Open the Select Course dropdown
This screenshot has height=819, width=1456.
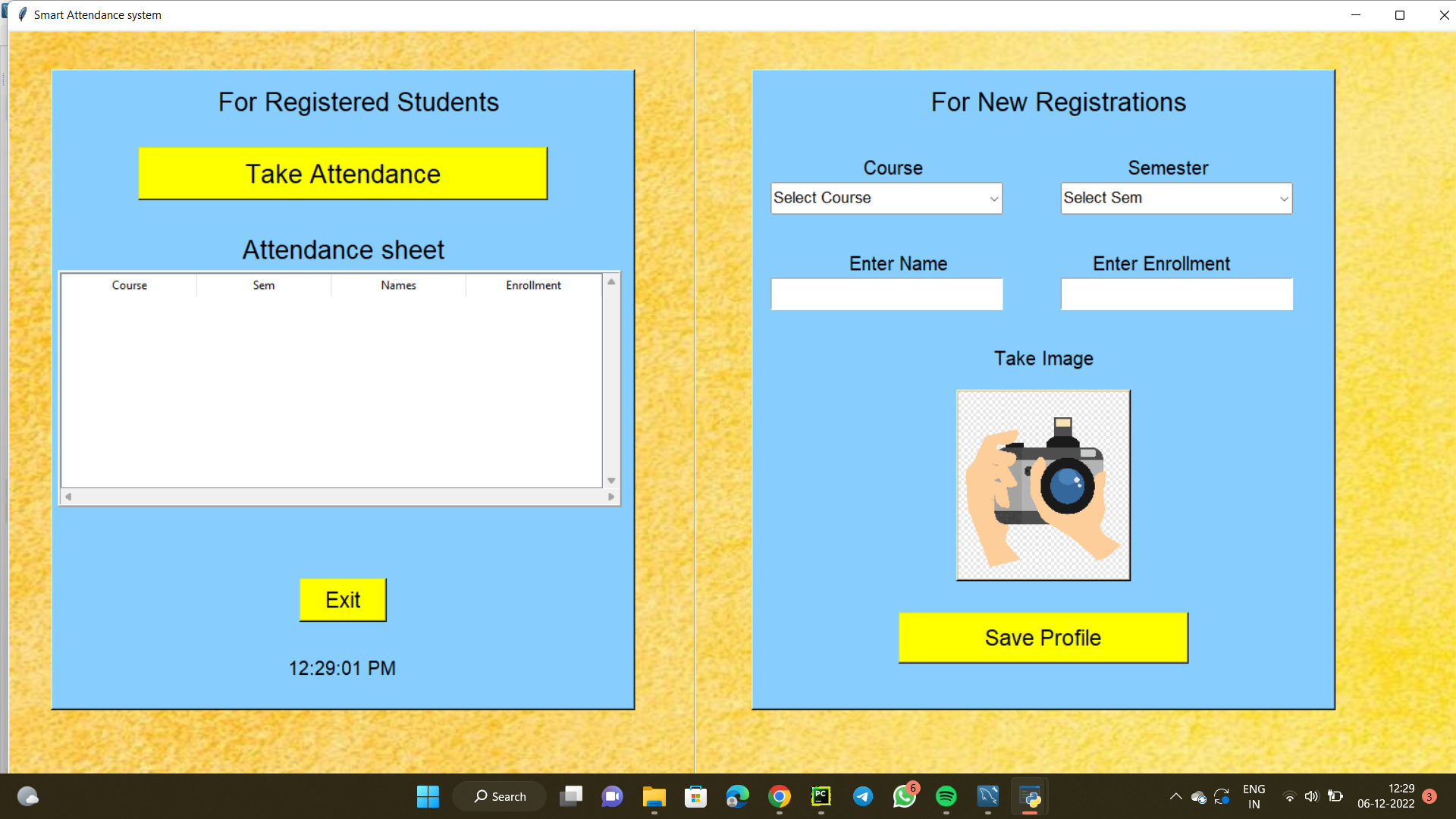click(885, 198)
